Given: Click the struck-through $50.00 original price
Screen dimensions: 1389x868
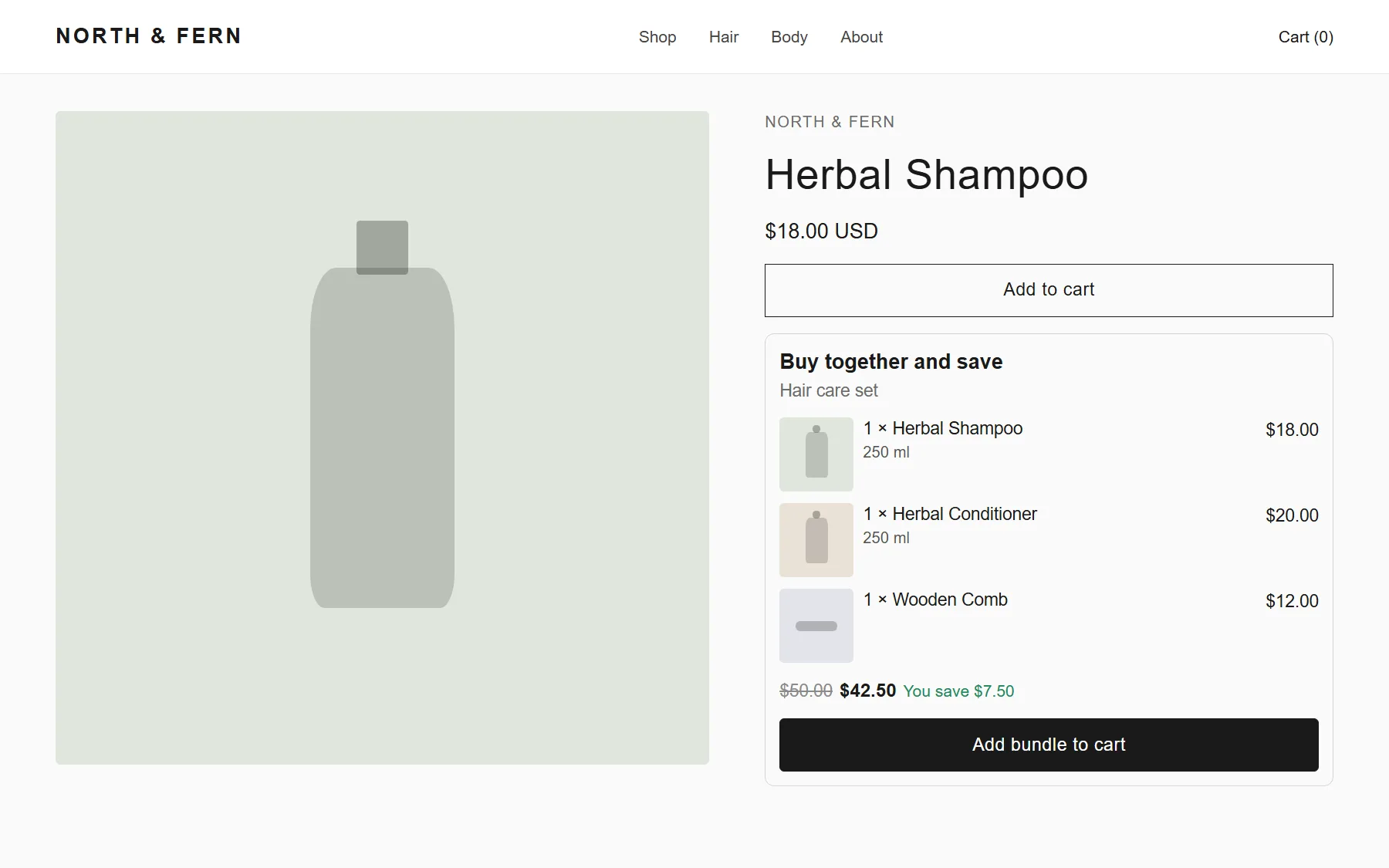Looking at the screenshot, I should pos(806,691).
